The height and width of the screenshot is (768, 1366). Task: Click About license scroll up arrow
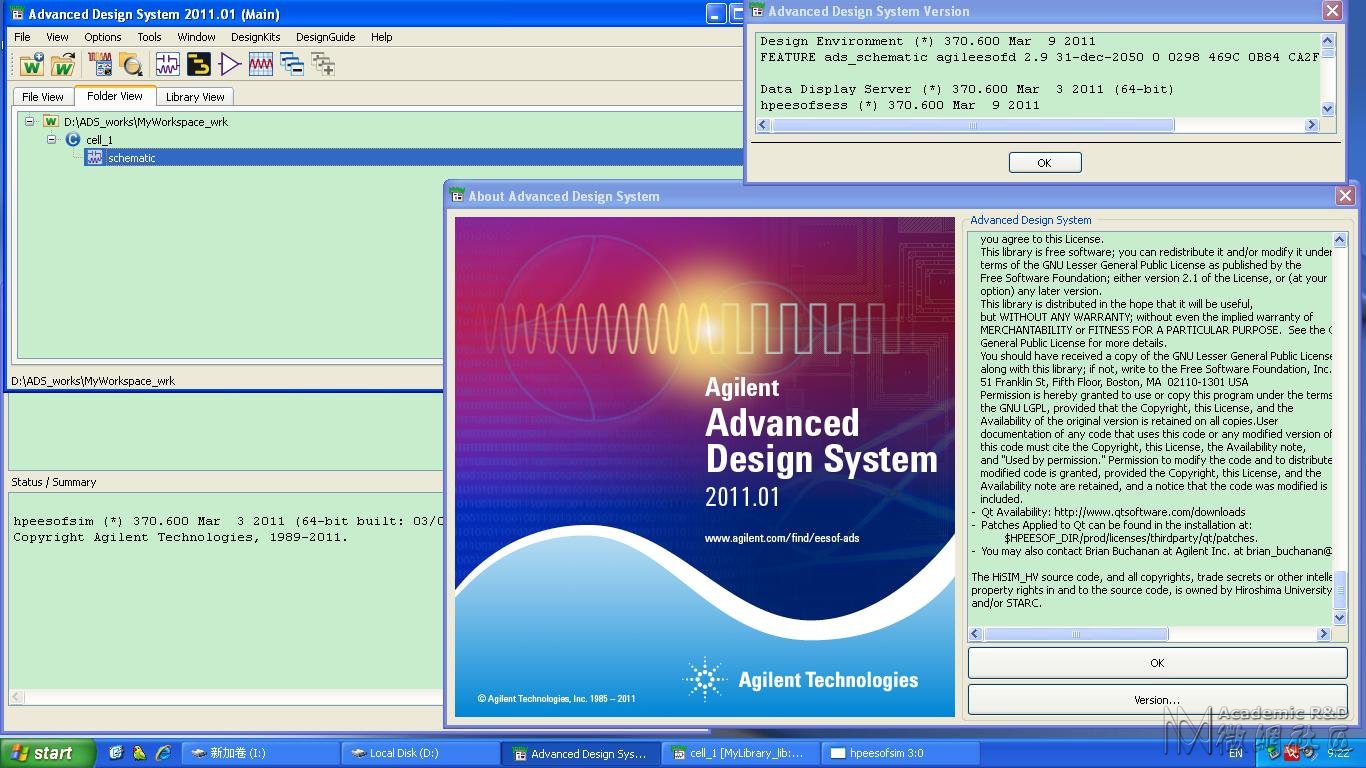coord(1340,240)
